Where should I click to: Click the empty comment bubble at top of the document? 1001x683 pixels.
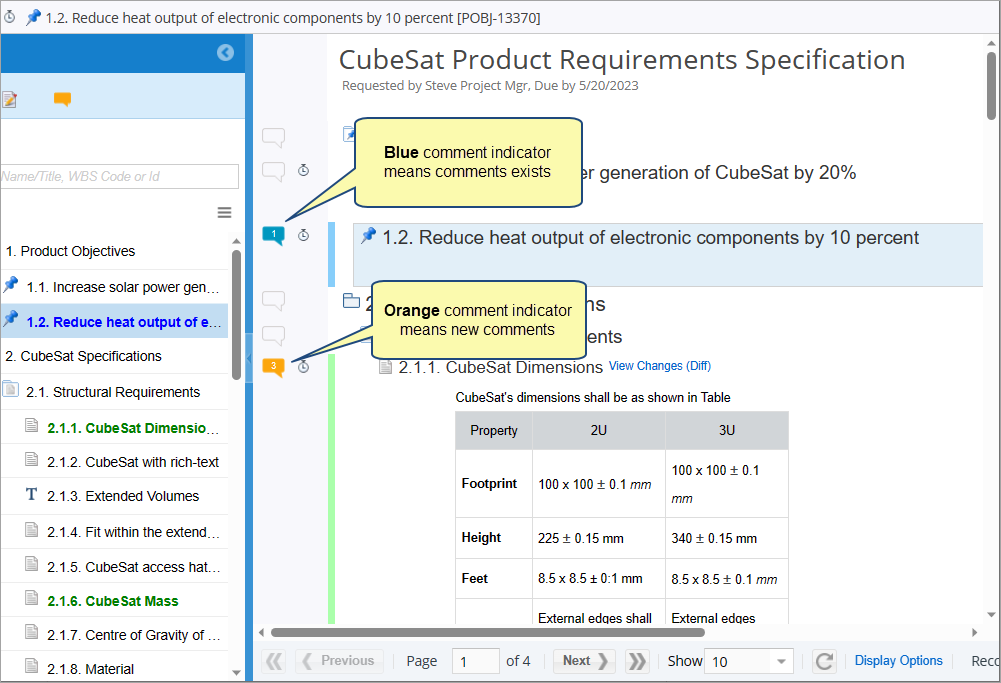click(x=273, y=137)
